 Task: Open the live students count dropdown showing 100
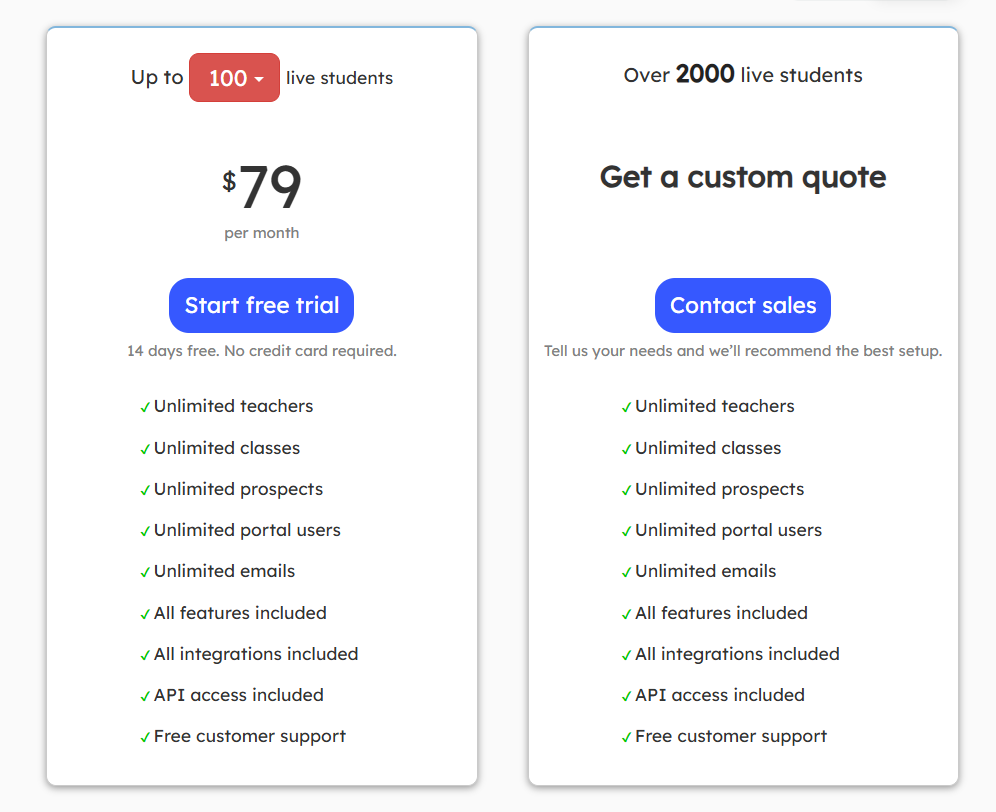(234, 77)
